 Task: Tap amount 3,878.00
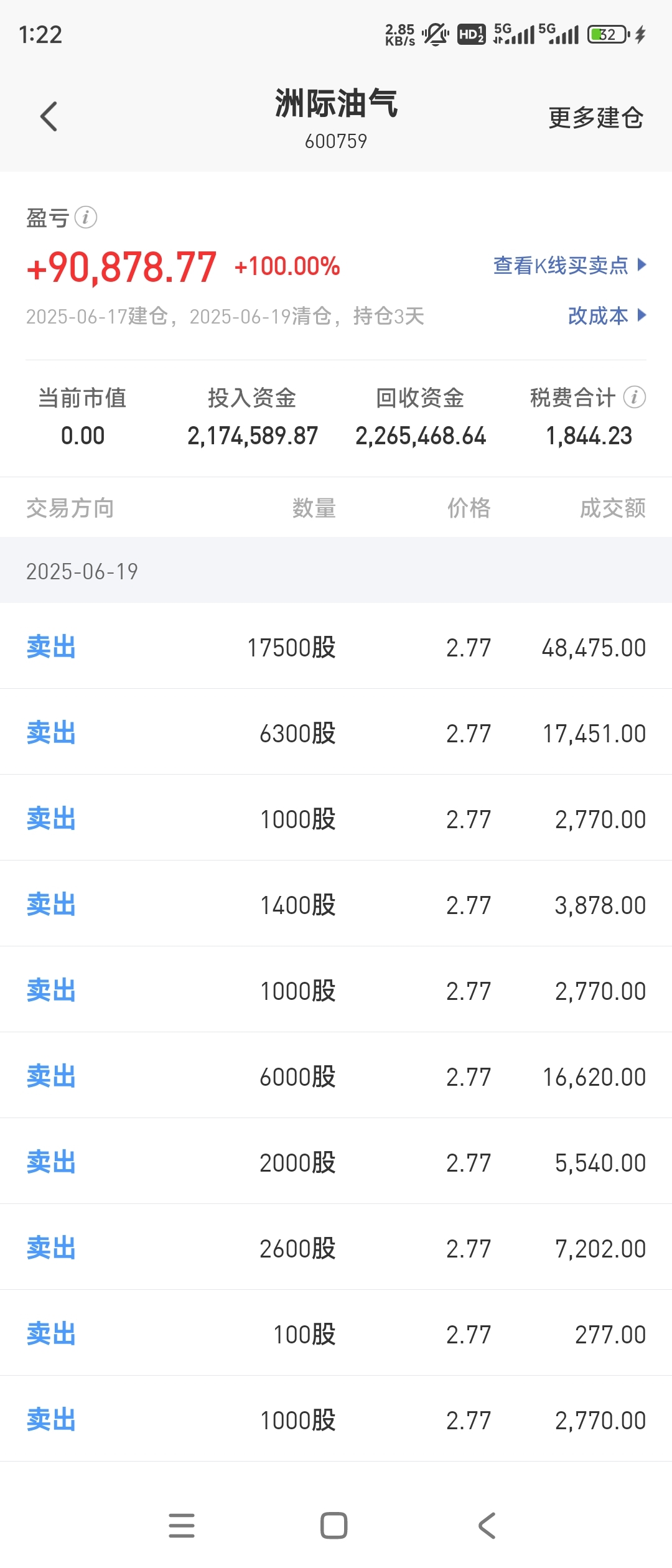pos(600,905)
